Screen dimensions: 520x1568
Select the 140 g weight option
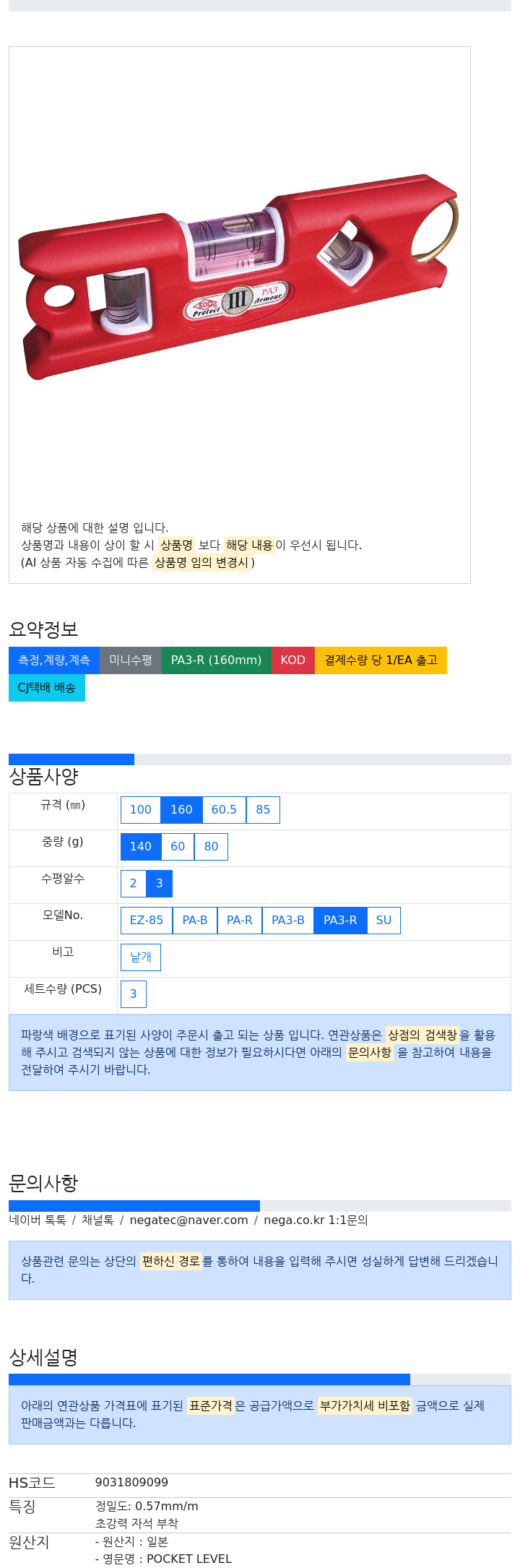[141, 847]
